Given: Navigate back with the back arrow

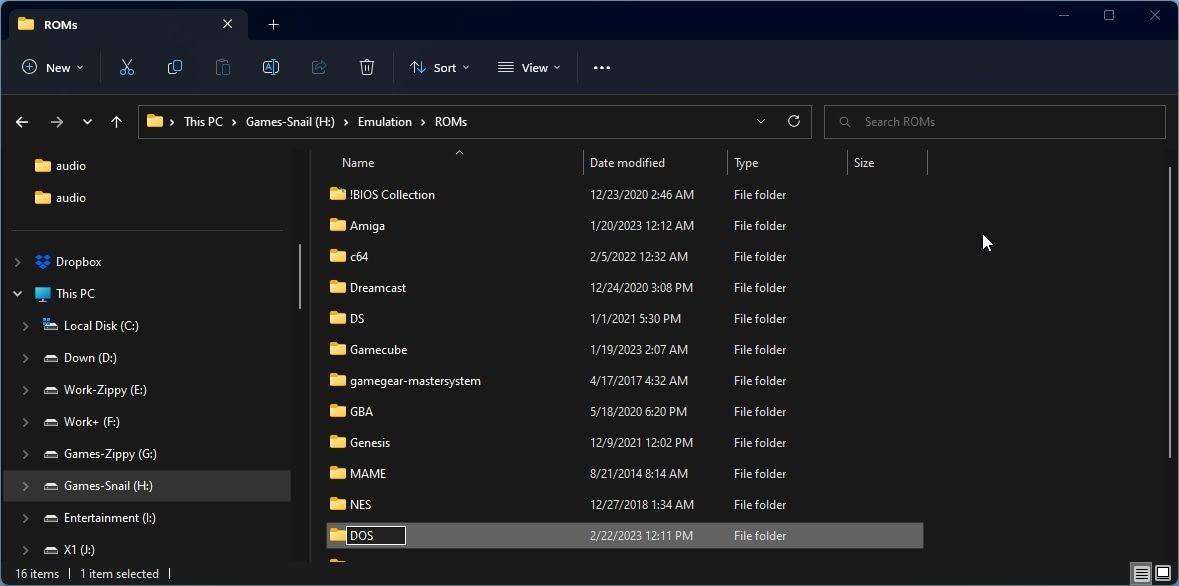Looking at the screenshot, I should pyautogui.click(x=22, y=121).
